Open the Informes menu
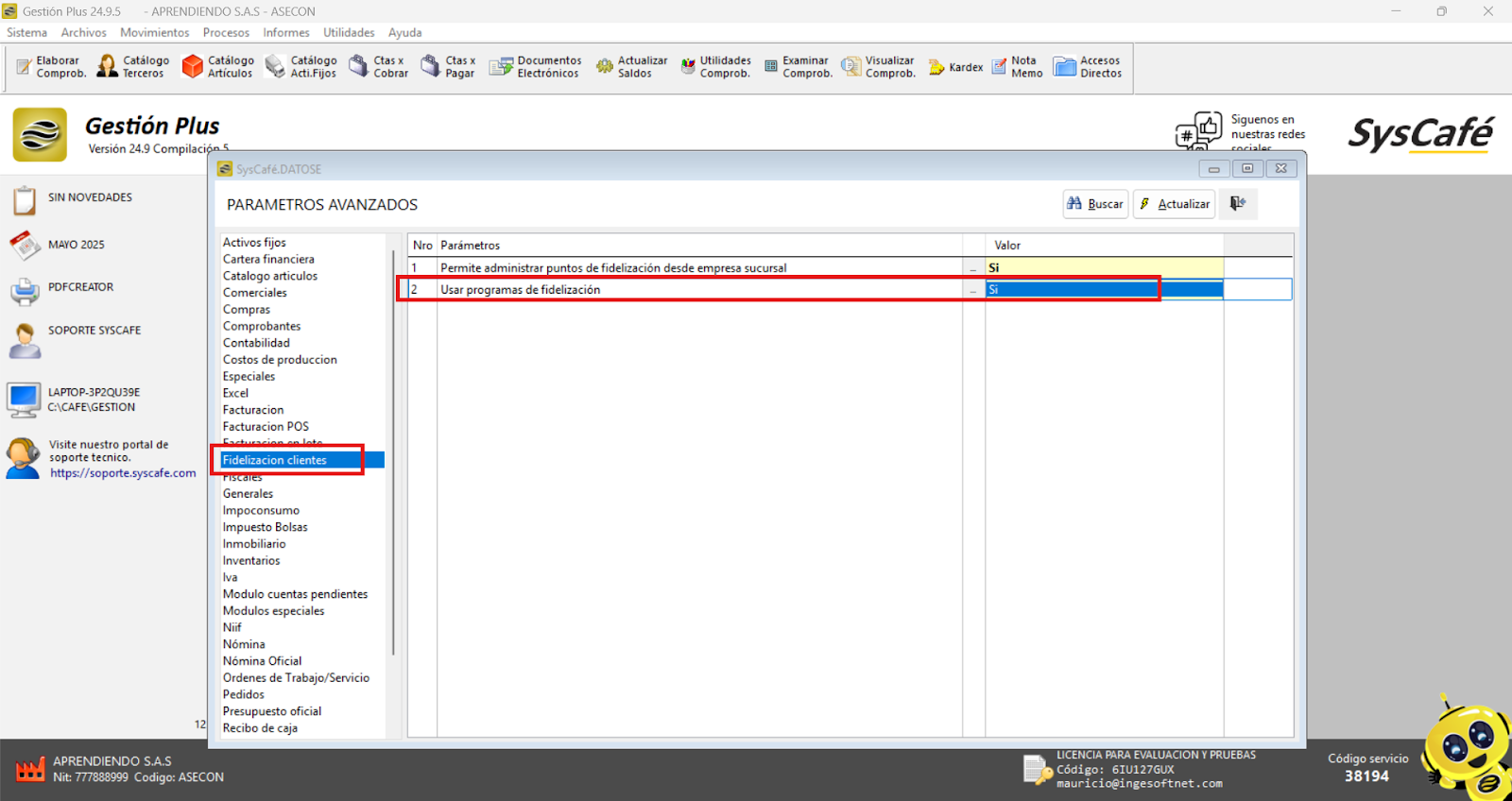 coord(285,32)
